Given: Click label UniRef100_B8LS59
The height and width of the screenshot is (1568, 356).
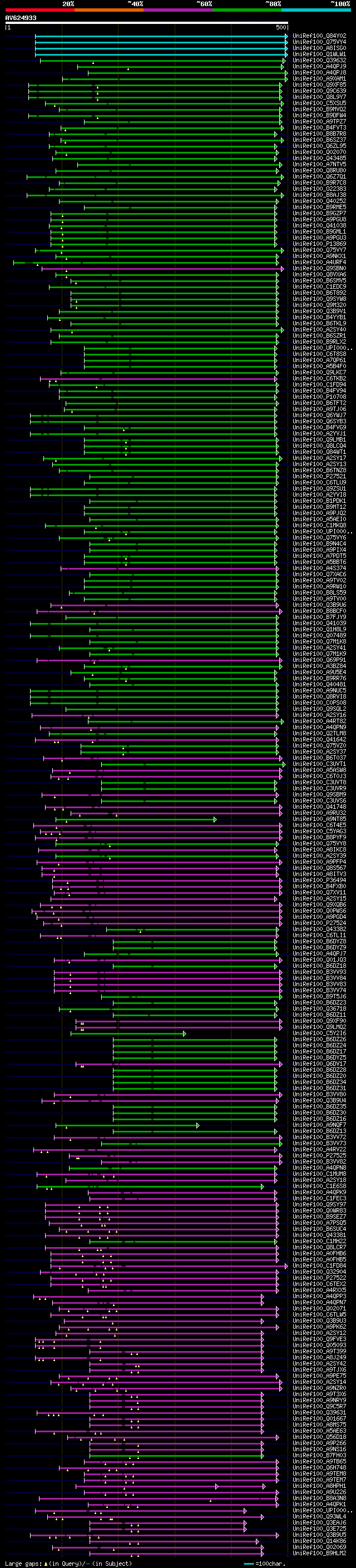Looking at the screenshot, I should click(x=319, y=593).
